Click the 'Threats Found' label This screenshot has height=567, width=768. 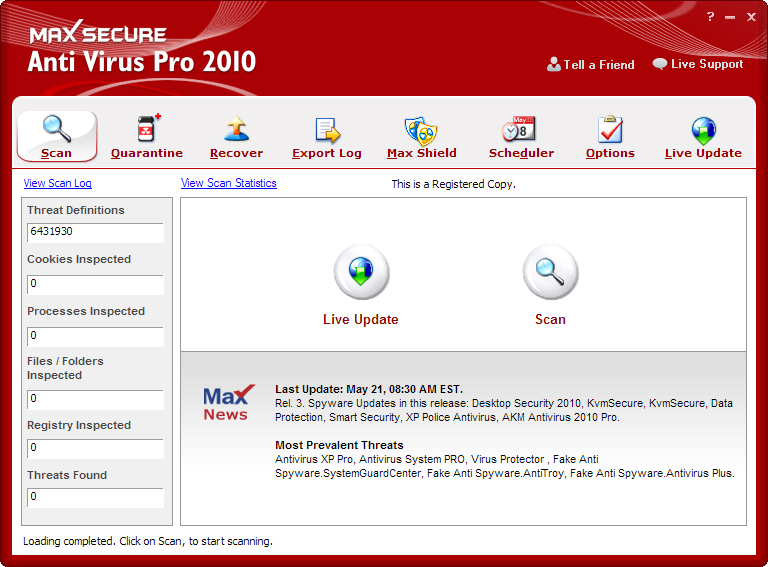coord(67,475)
